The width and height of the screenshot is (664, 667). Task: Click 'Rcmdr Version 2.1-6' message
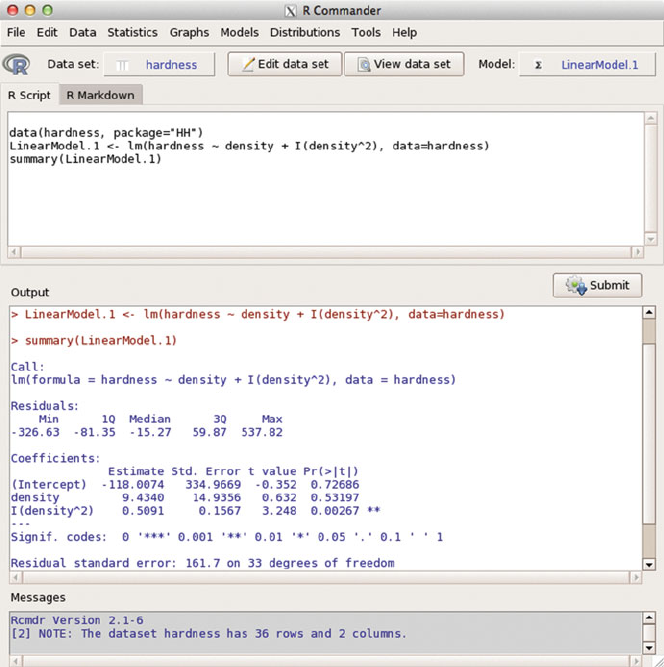(x=77, y=620)
